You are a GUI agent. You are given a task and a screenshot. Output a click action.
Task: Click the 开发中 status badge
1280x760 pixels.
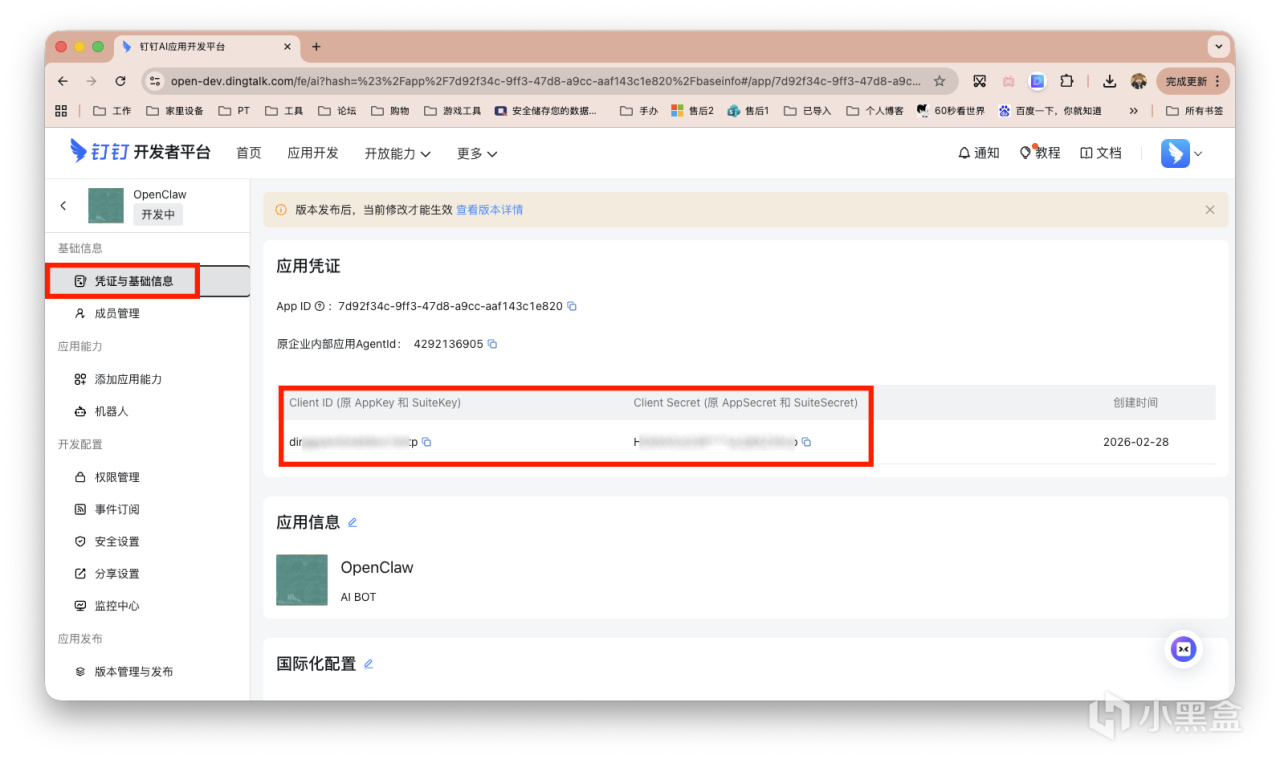coord(159,215)
